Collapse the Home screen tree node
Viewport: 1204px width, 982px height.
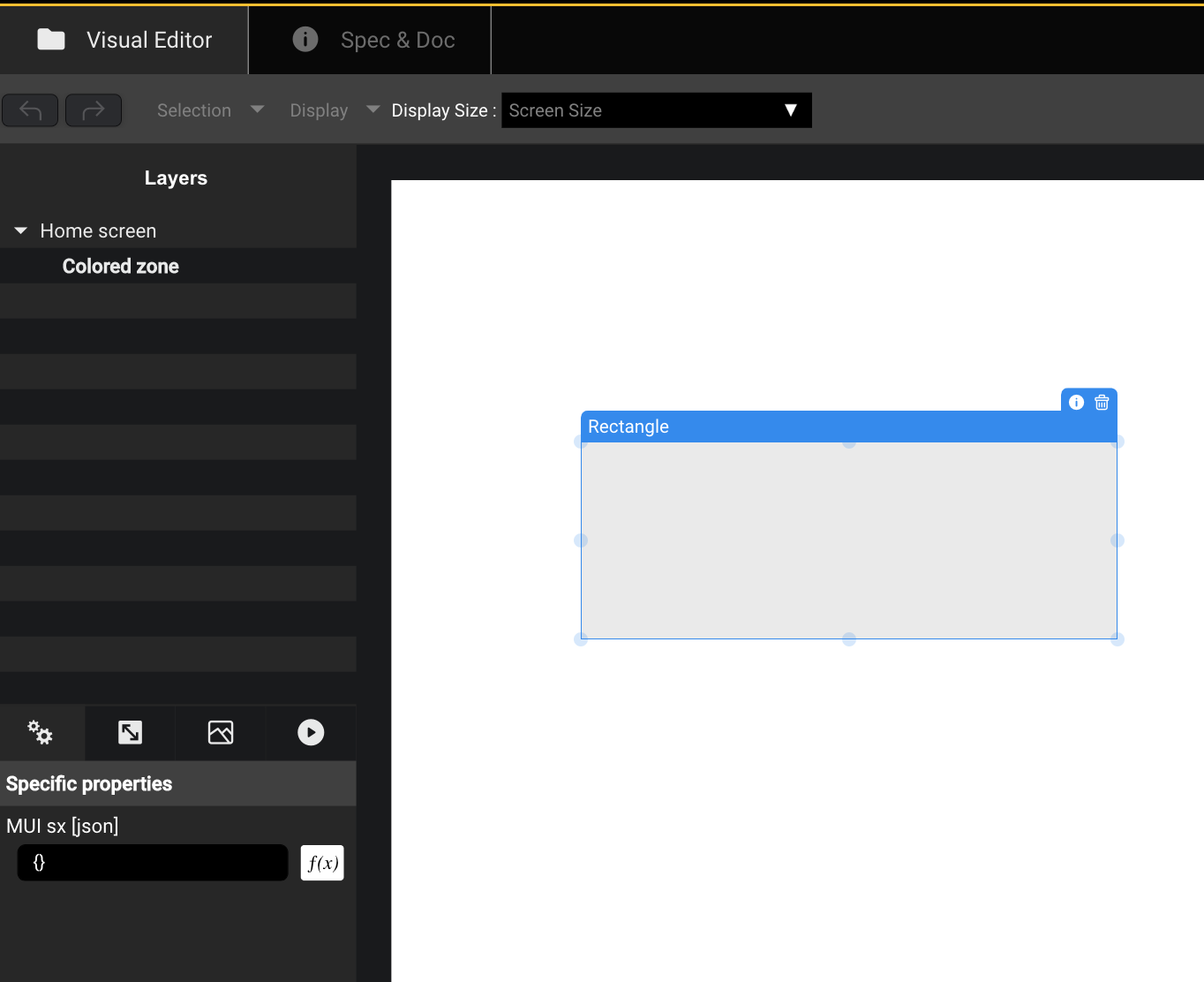[21, 230]
